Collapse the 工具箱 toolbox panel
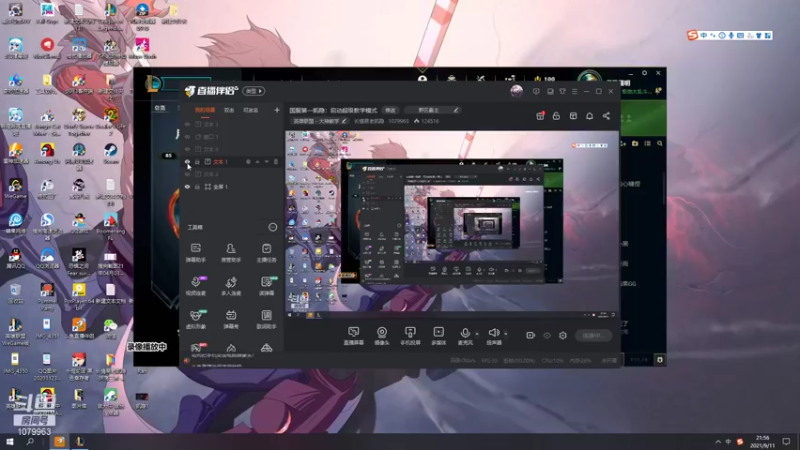 273,227
